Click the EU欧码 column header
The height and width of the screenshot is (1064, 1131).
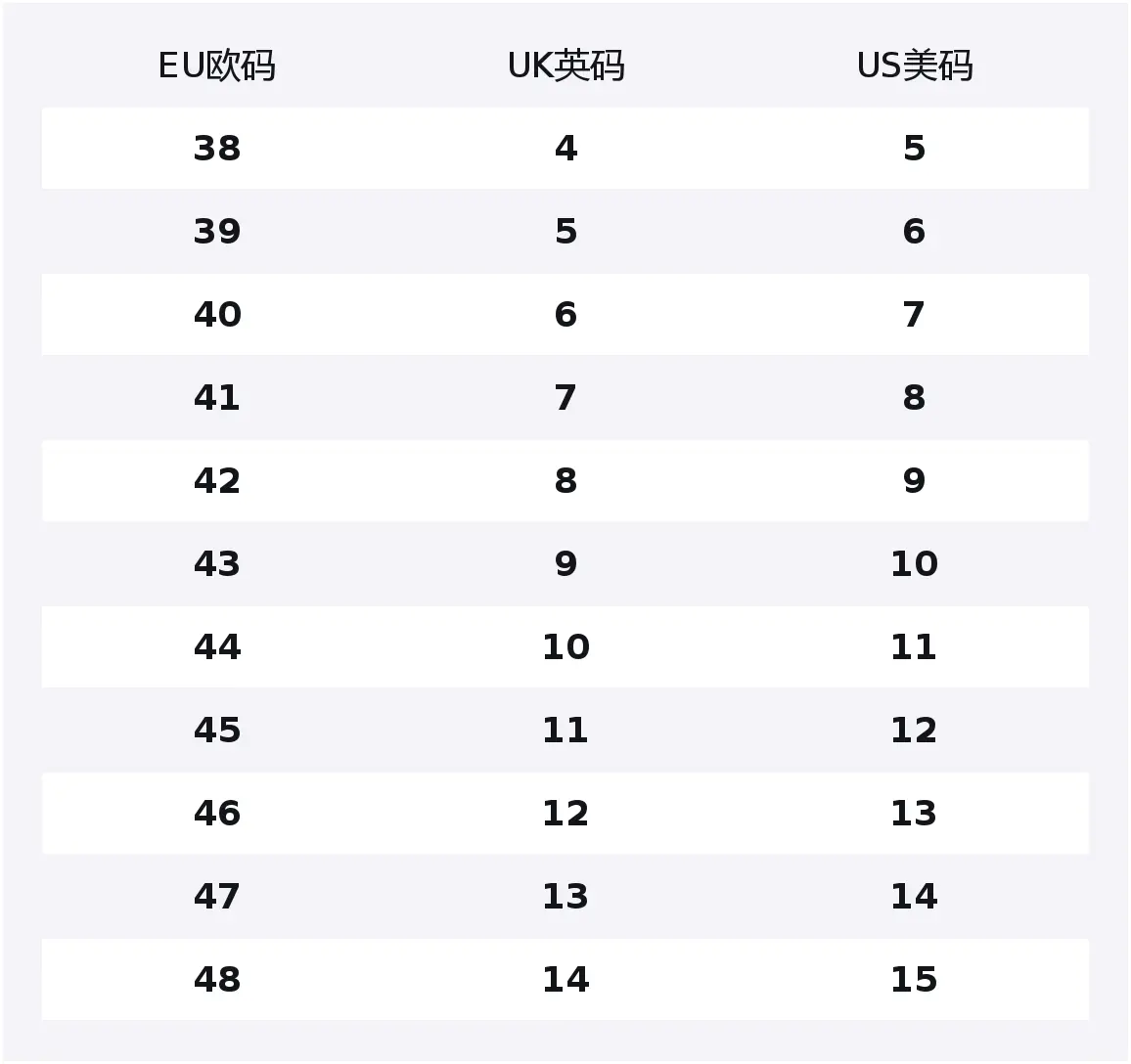216,66
